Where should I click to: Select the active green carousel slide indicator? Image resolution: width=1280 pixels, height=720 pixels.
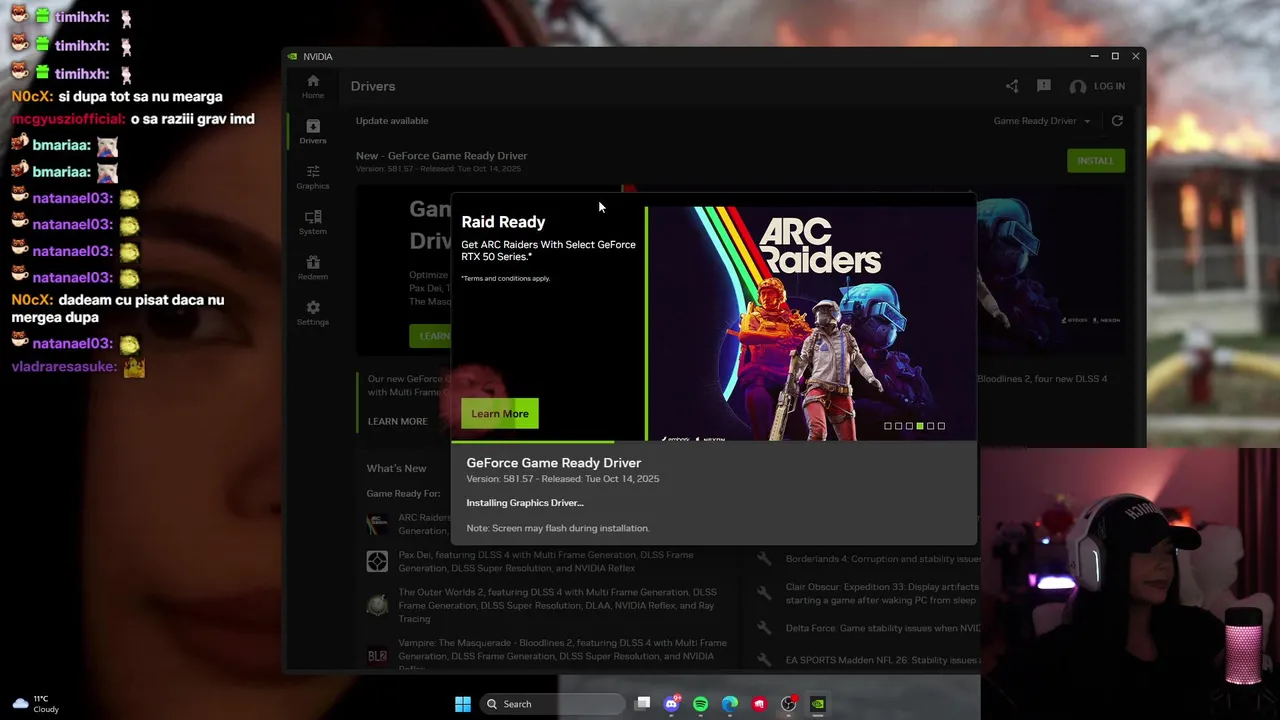point(920,426)
